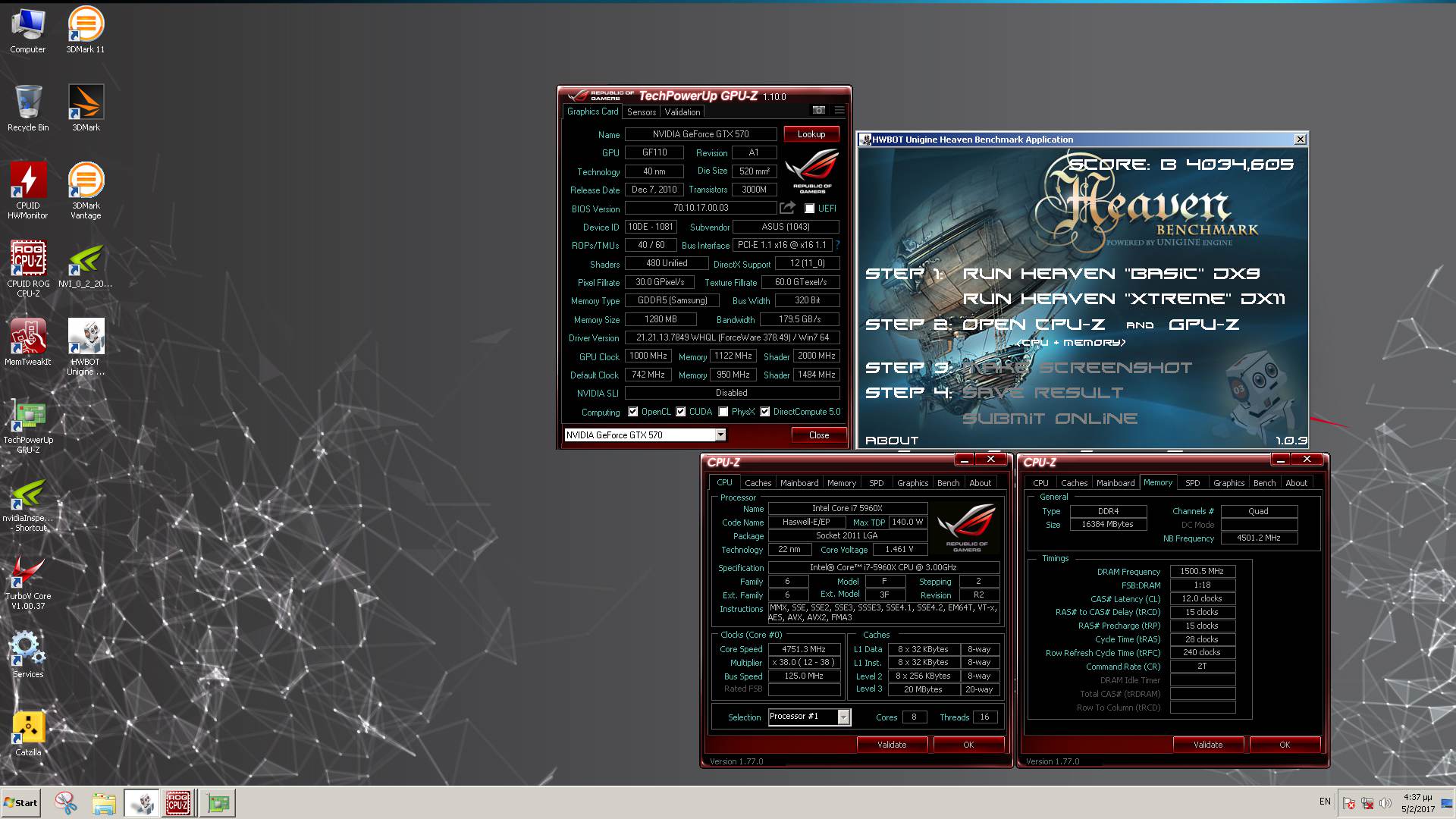1456x819 pixels.
Task: Open the Recycle Bin icon
Action: (x=28, y=108)
